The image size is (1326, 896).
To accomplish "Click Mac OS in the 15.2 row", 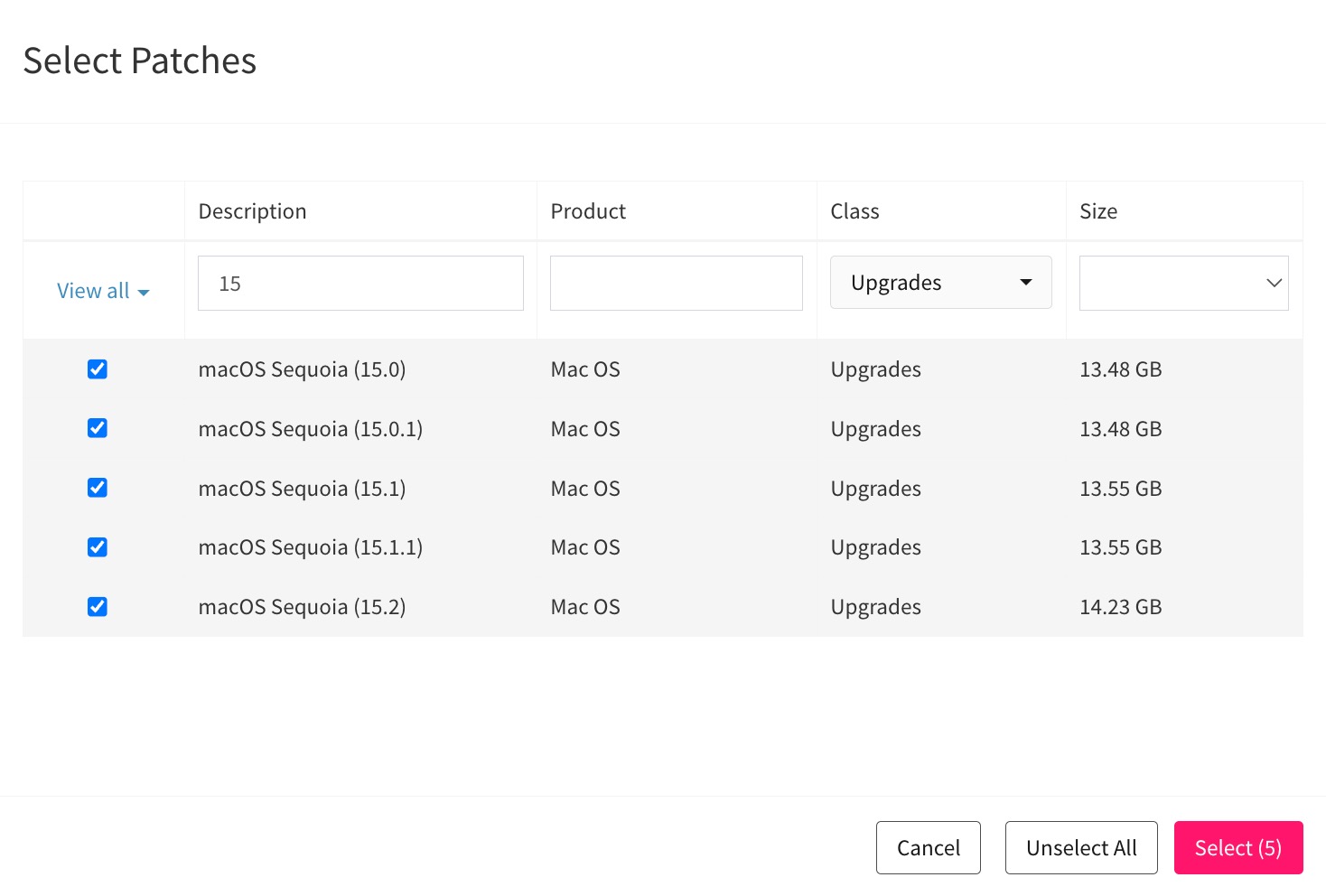I will click(x=585, y=607).
